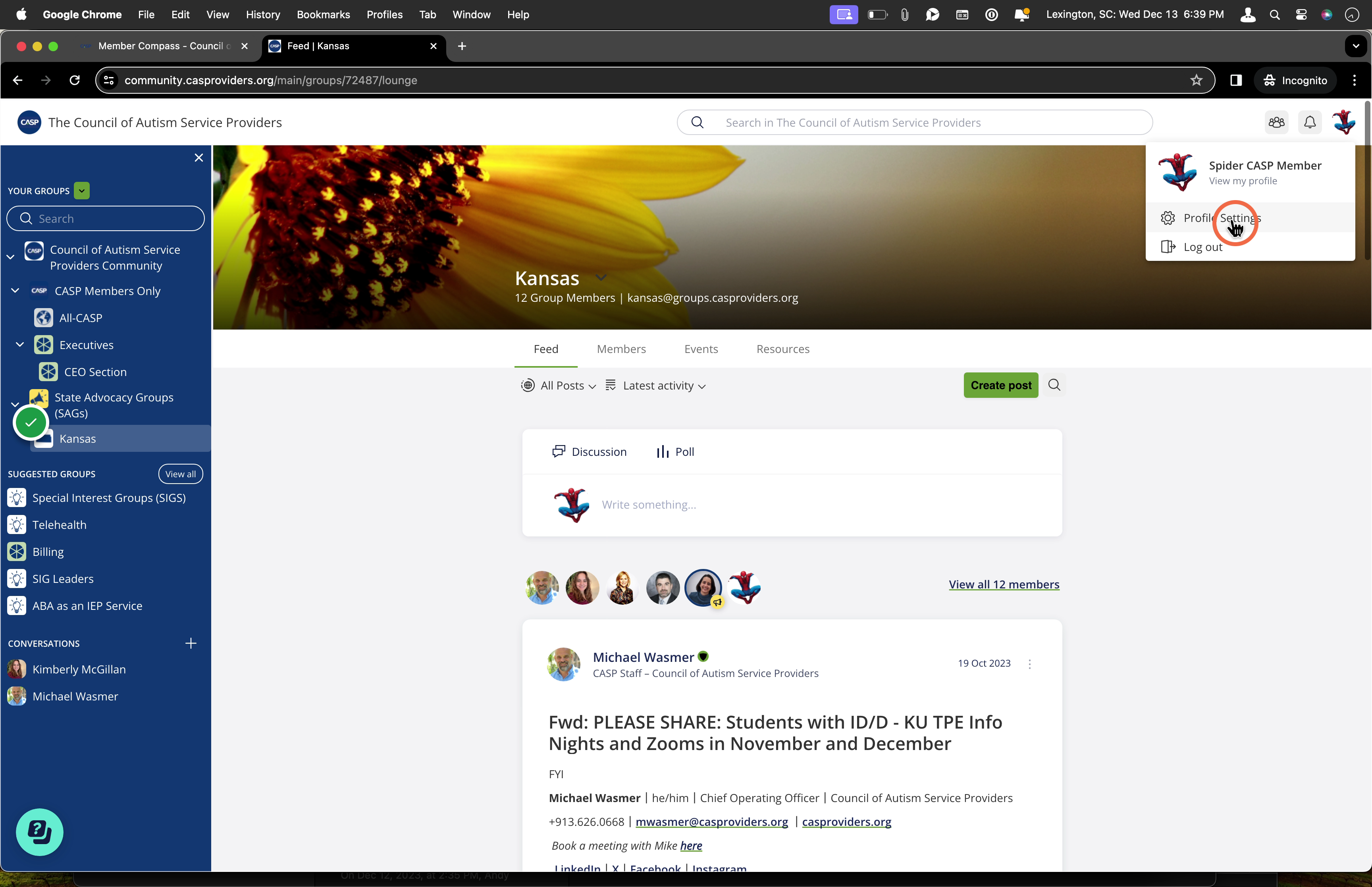The image size is (1372, 887).
Task: Collapse the Executives group tree
Action: pyautogui.click(x=19, y=344)
